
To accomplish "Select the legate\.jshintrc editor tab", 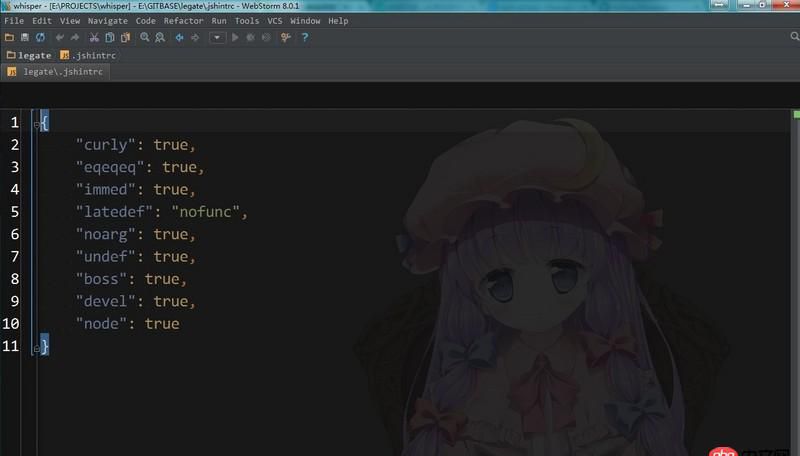I will [x=56, y=72].
